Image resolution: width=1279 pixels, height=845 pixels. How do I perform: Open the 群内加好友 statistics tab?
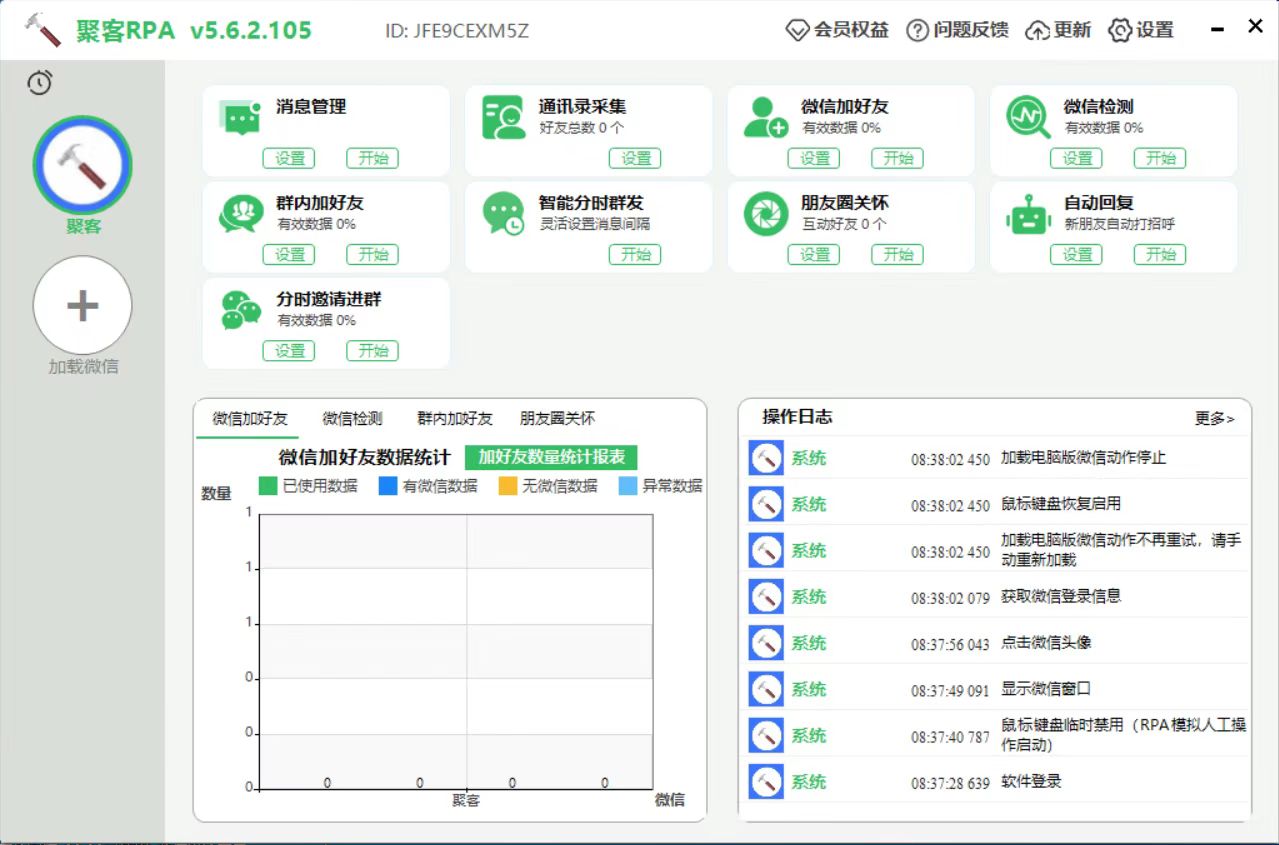(x=455, y=418)
